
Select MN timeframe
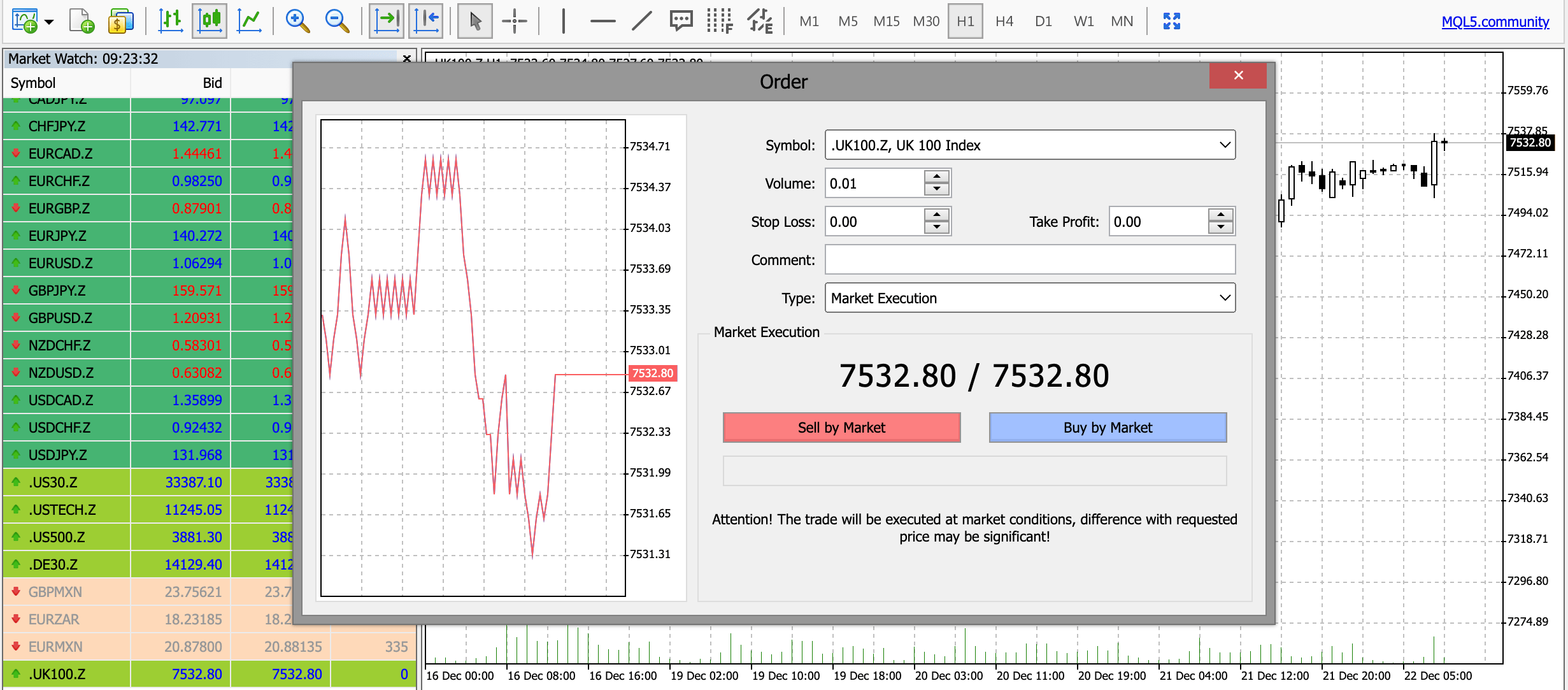point(1122,22)
